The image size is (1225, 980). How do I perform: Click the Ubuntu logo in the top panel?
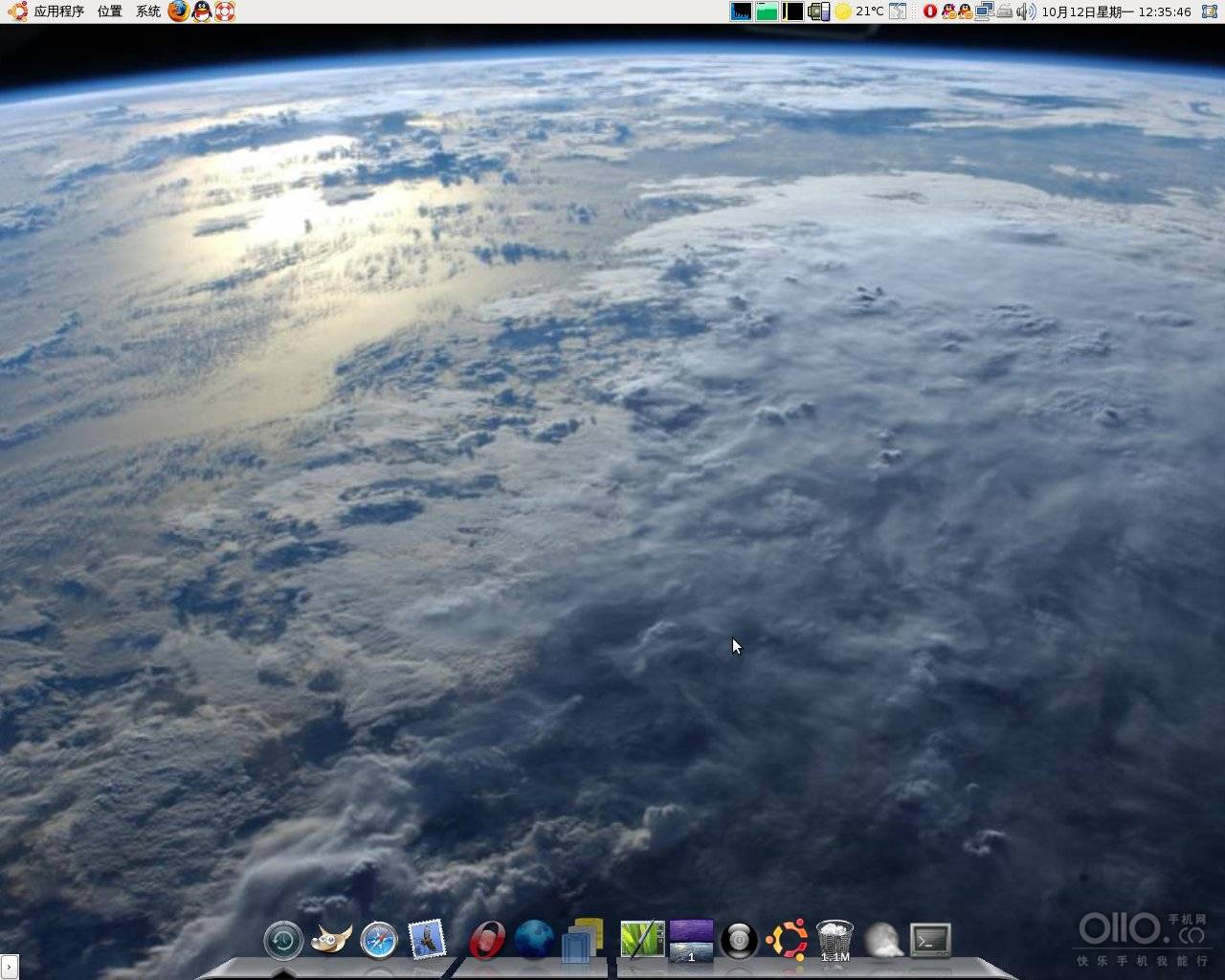pyautogui.click(x=17, y=11)
